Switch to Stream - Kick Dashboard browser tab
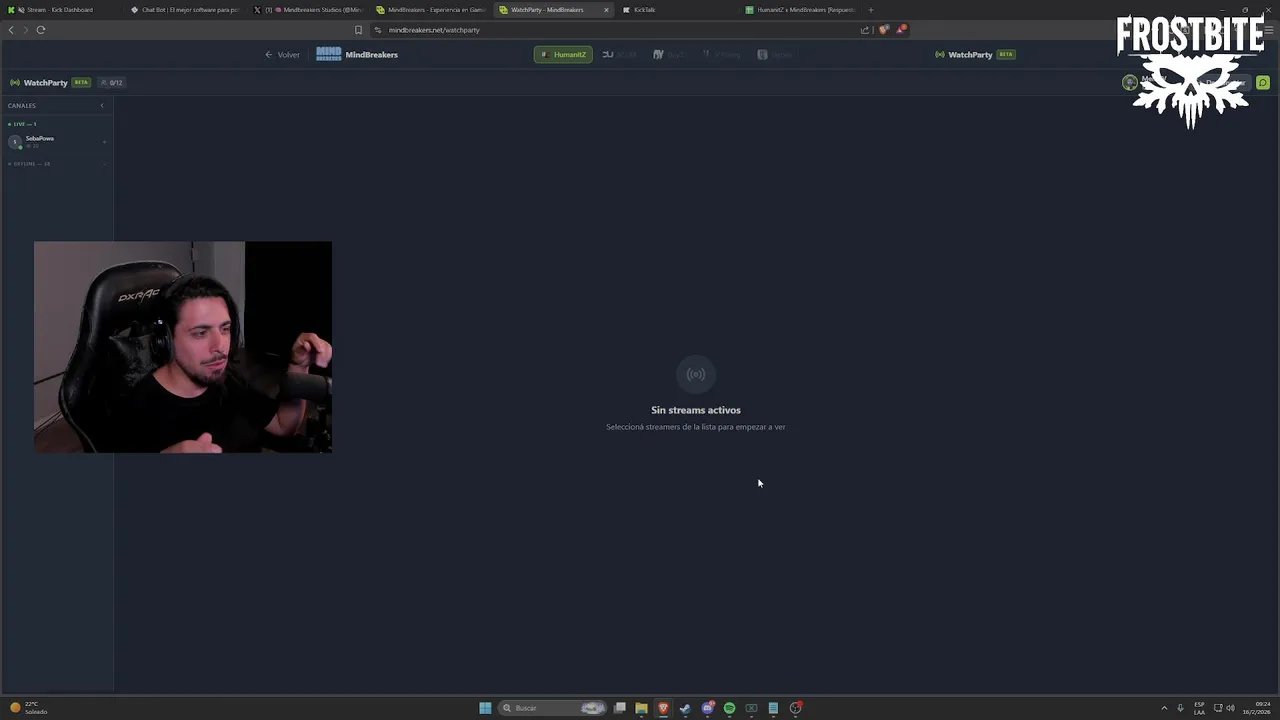 (58, 10)
